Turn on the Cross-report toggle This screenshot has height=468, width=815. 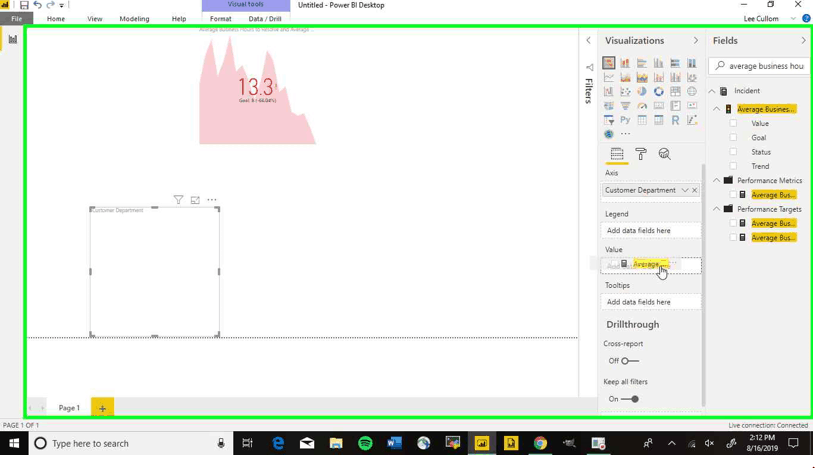pyautogui.click(x=630, y=361)
